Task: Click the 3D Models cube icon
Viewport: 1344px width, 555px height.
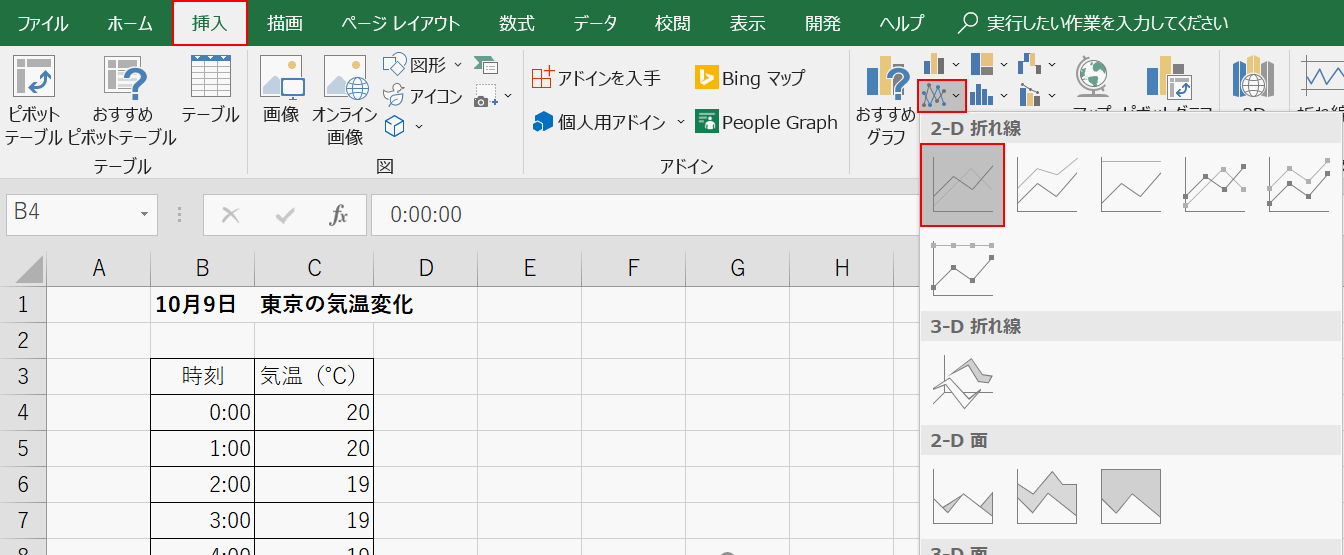Action: (x=396, y=126)
